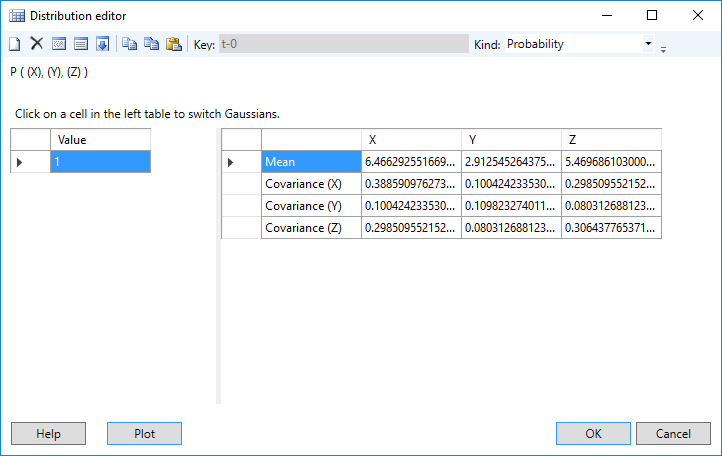Expand the toolbar overflow options arrow
This screenshot has height=456, width=722.
tap(663, 47)
